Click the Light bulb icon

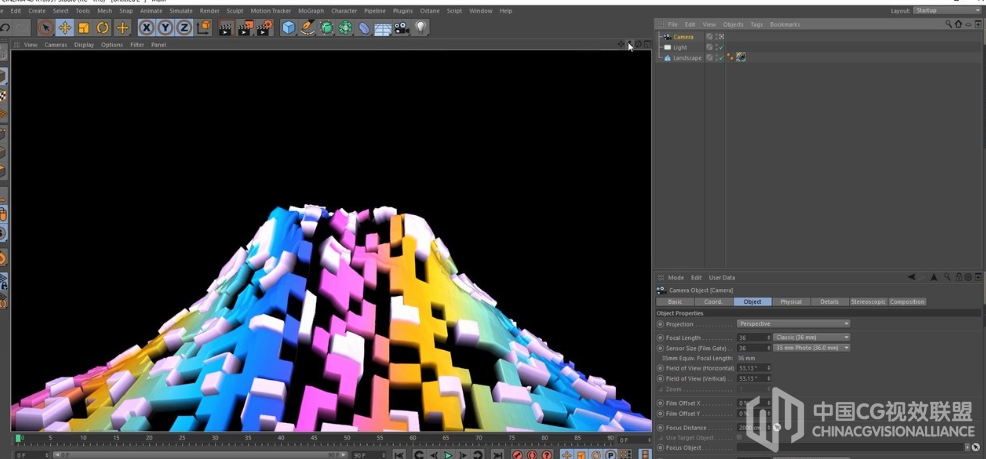point(421,28)
